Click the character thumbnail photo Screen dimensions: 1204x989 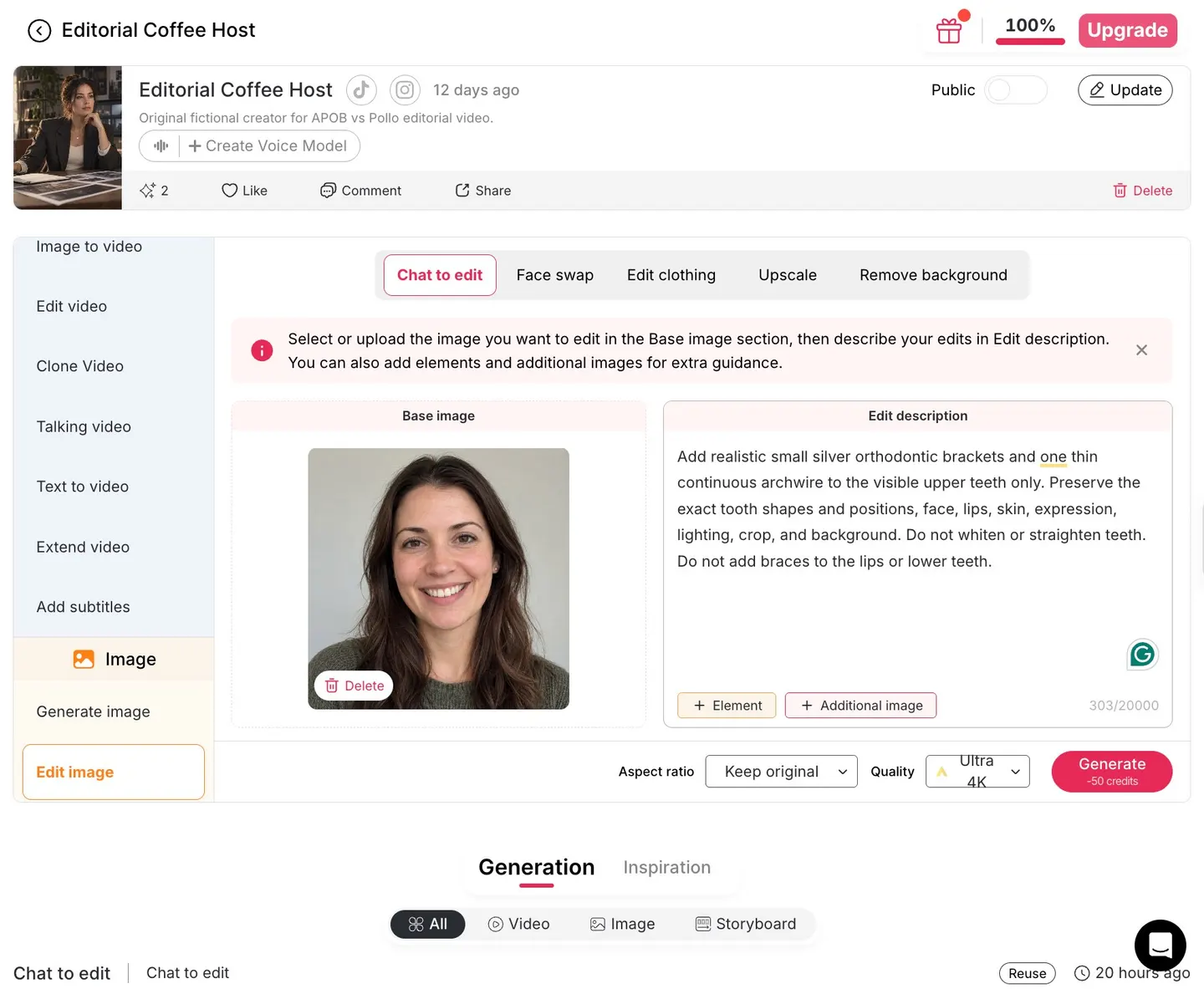[68, 138]
